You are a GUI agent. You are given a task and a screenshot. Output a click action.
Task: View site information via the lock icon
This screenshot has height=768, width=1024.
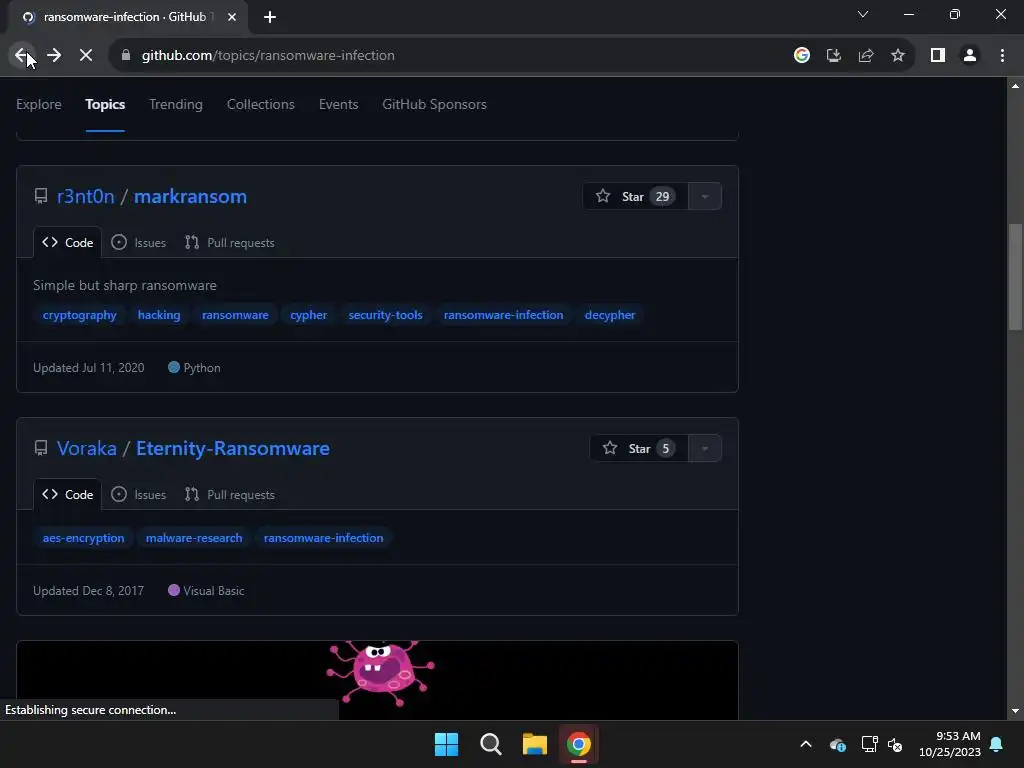click(x=126, y=56)
